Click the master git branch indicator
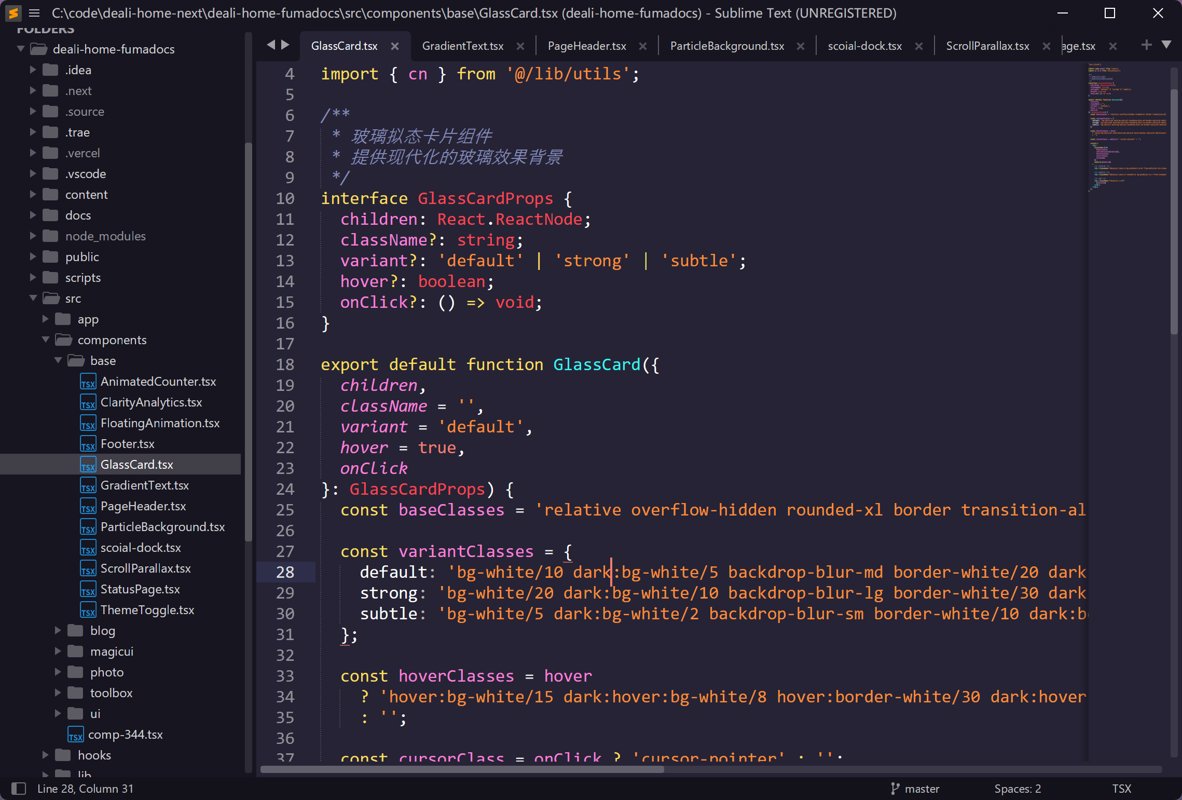1182x800 pixels. pos(914,789)
